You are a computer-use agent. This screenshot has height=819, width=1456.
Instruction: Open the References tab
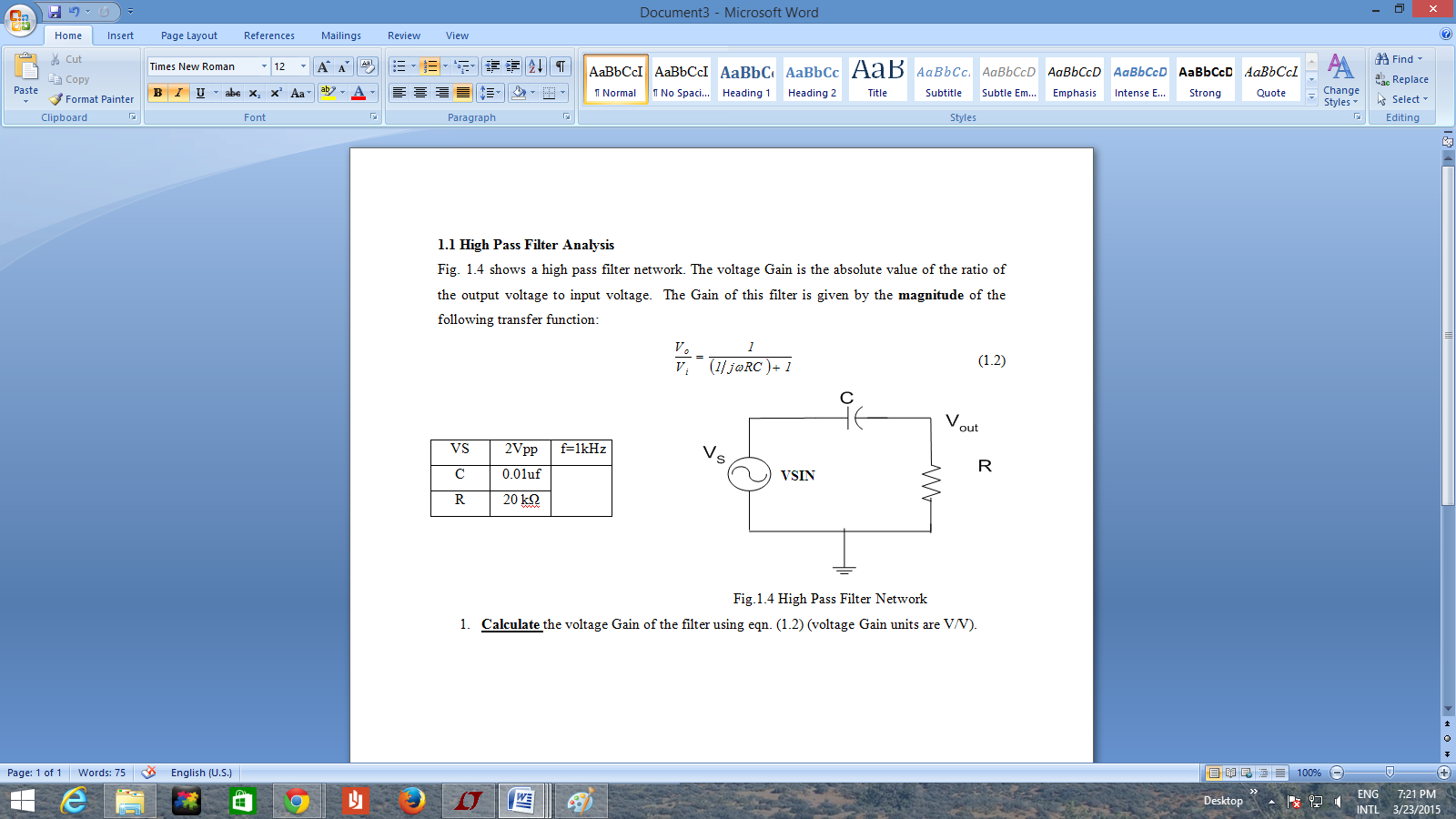pos(269,35)
